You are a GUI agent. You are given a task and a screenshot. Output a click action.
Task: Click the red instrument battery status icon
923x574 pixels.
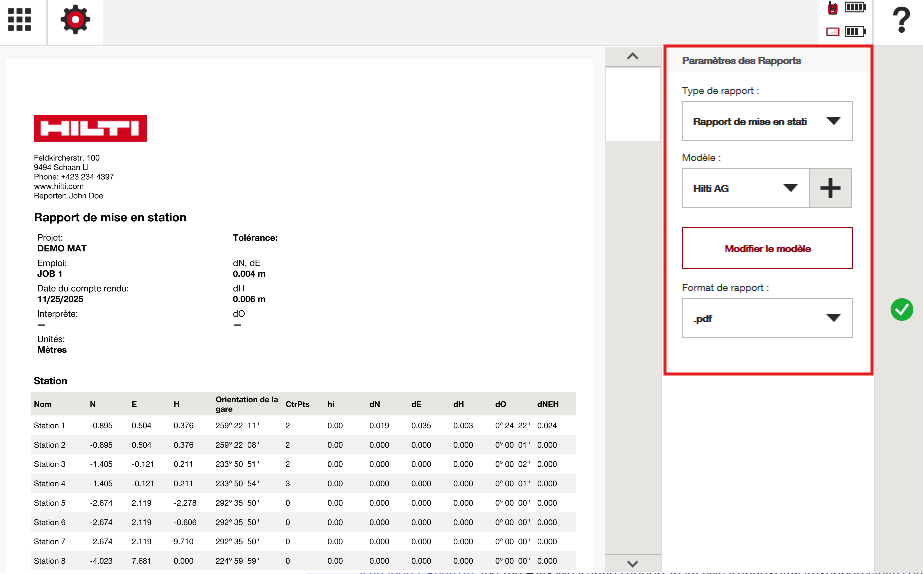832,8
